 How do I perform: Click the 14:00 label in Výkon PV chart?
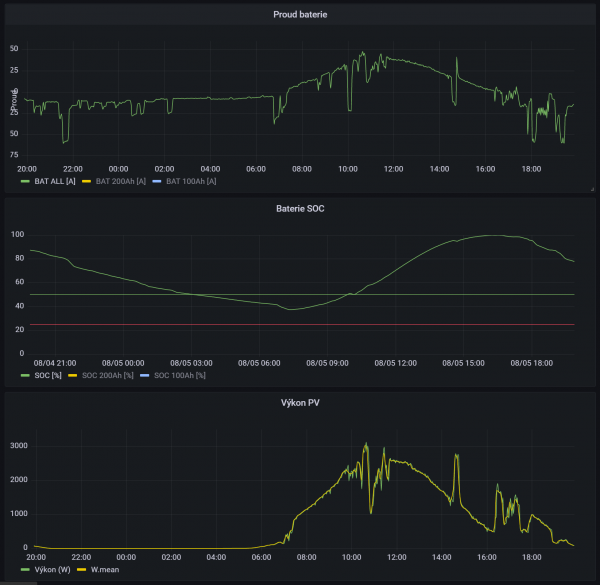pyautogui.click(x=442, y=557)
